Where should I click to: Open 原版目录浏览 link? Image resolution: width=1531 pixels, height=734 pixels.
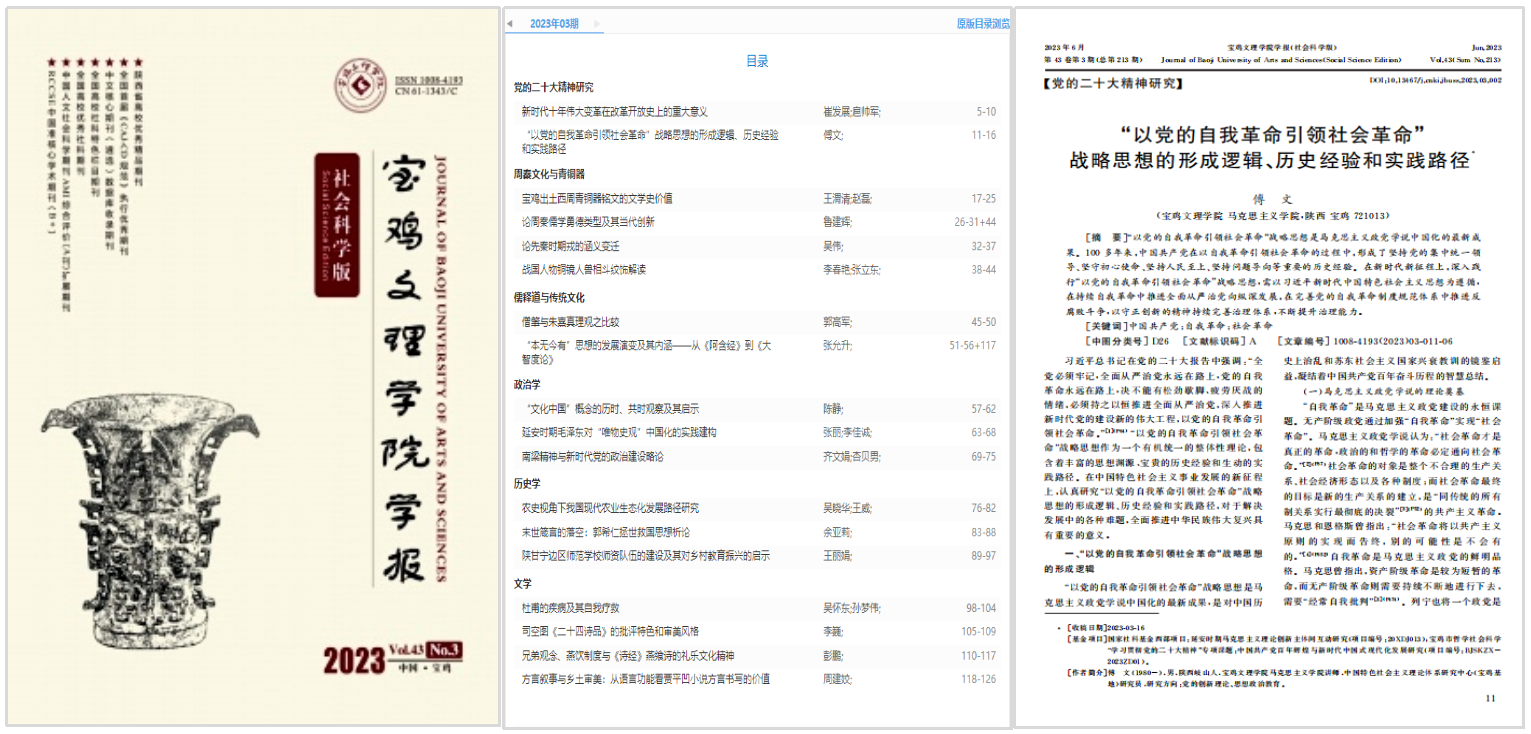coord(982,24)
